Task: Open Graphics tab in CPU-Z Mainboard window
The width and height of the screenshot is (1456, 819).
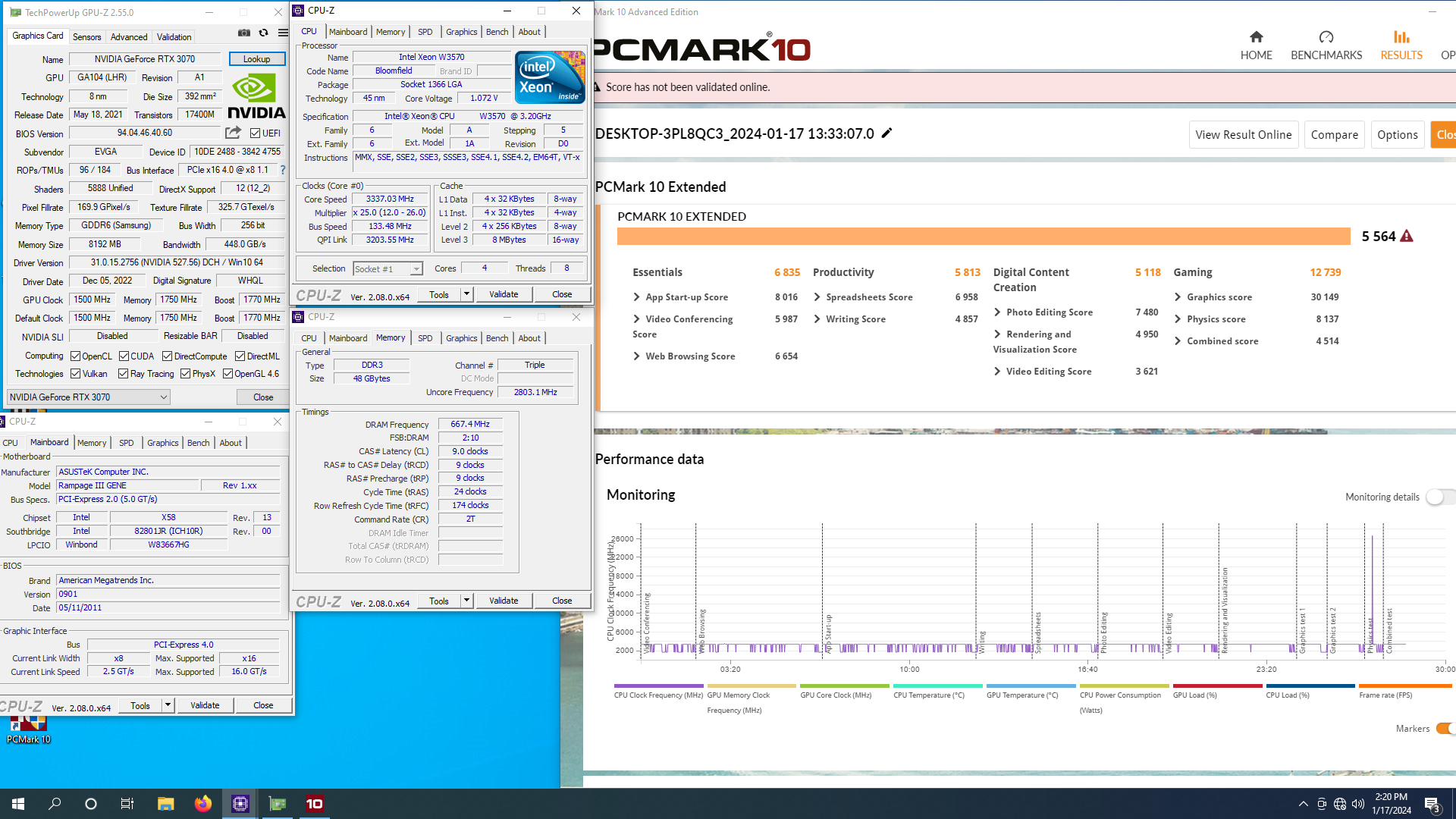Action: click(x=163, y=443)
